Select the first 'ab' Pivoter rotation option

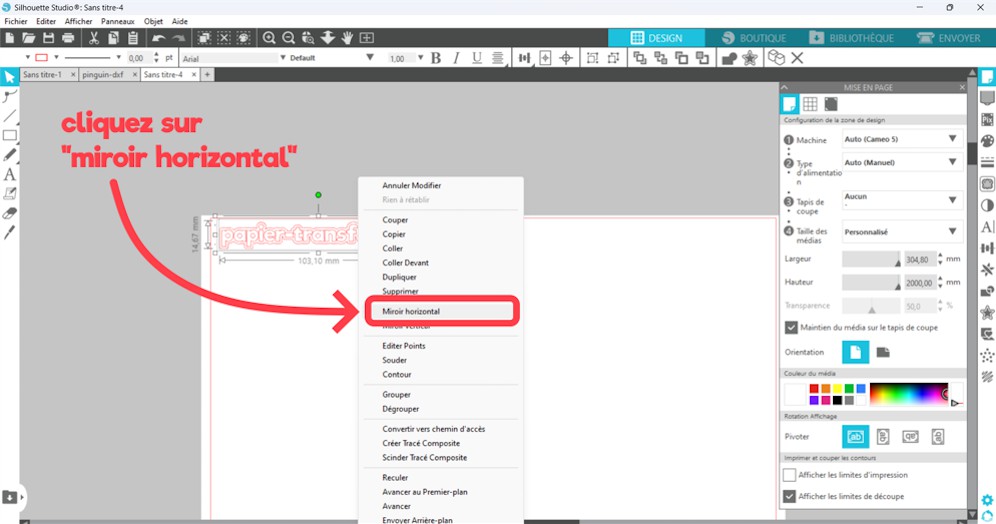[x=855, y=436]
